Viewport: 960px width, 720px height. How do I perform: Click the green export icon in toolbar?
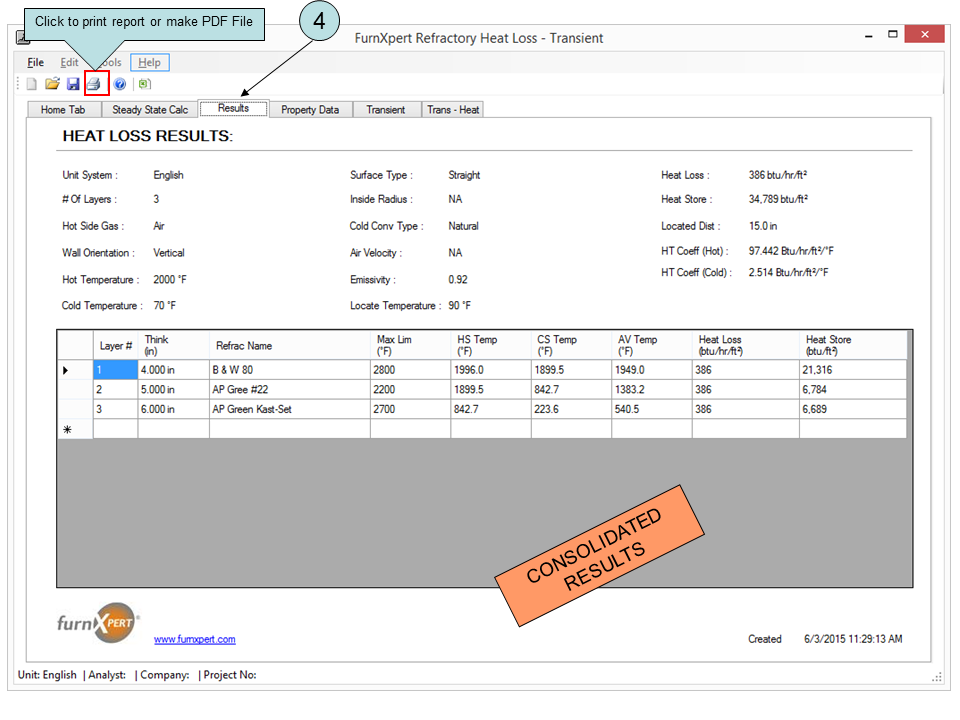144,84
